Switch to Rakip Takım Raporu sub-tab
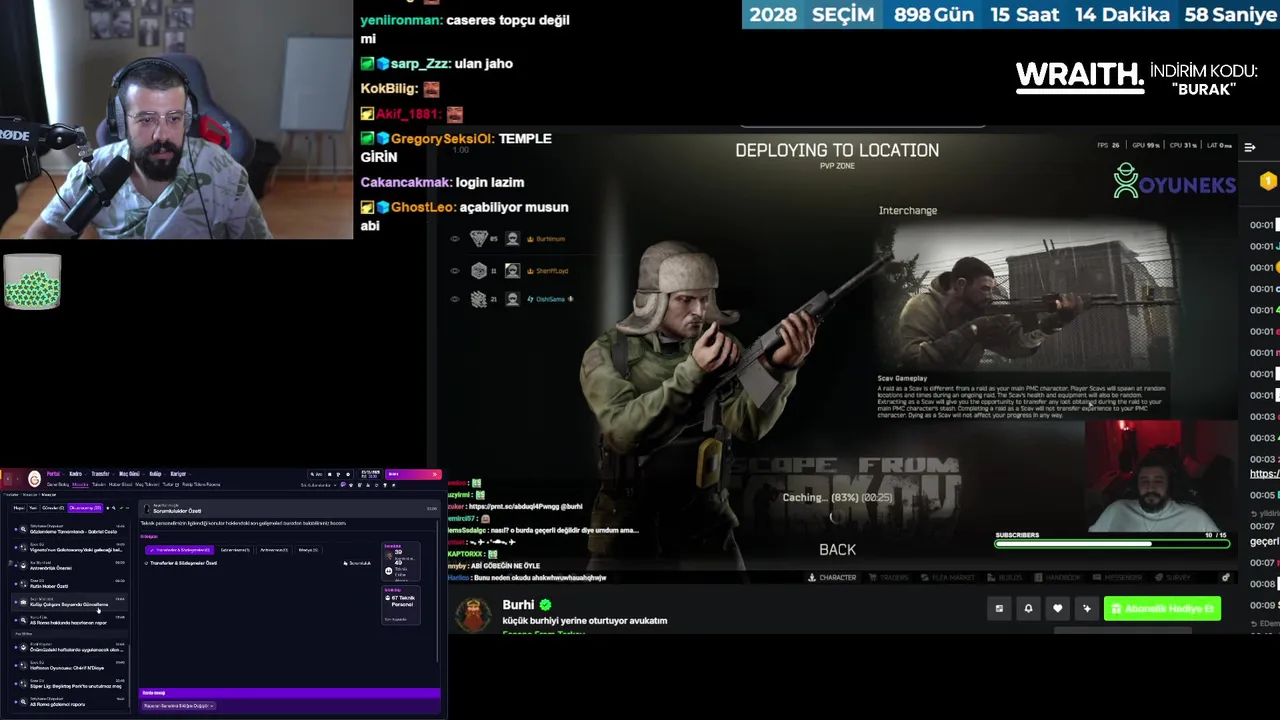1280x720 pixels. pyautogui.click(x=201, y=485)
